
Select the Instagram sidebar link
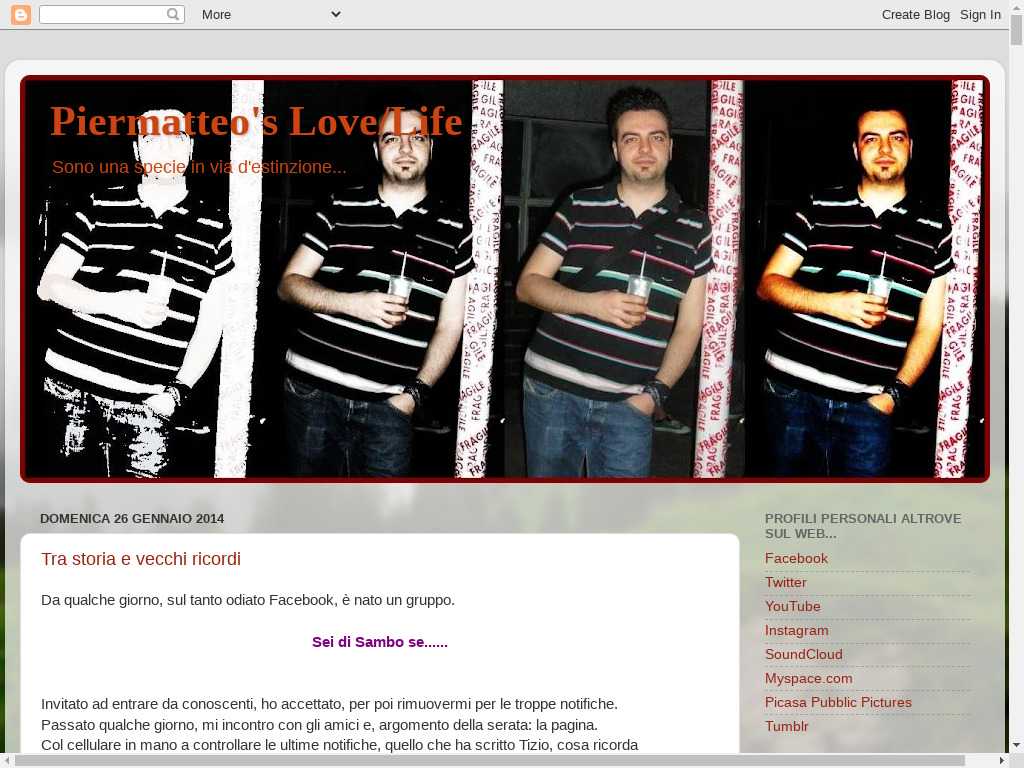(796, 630)
